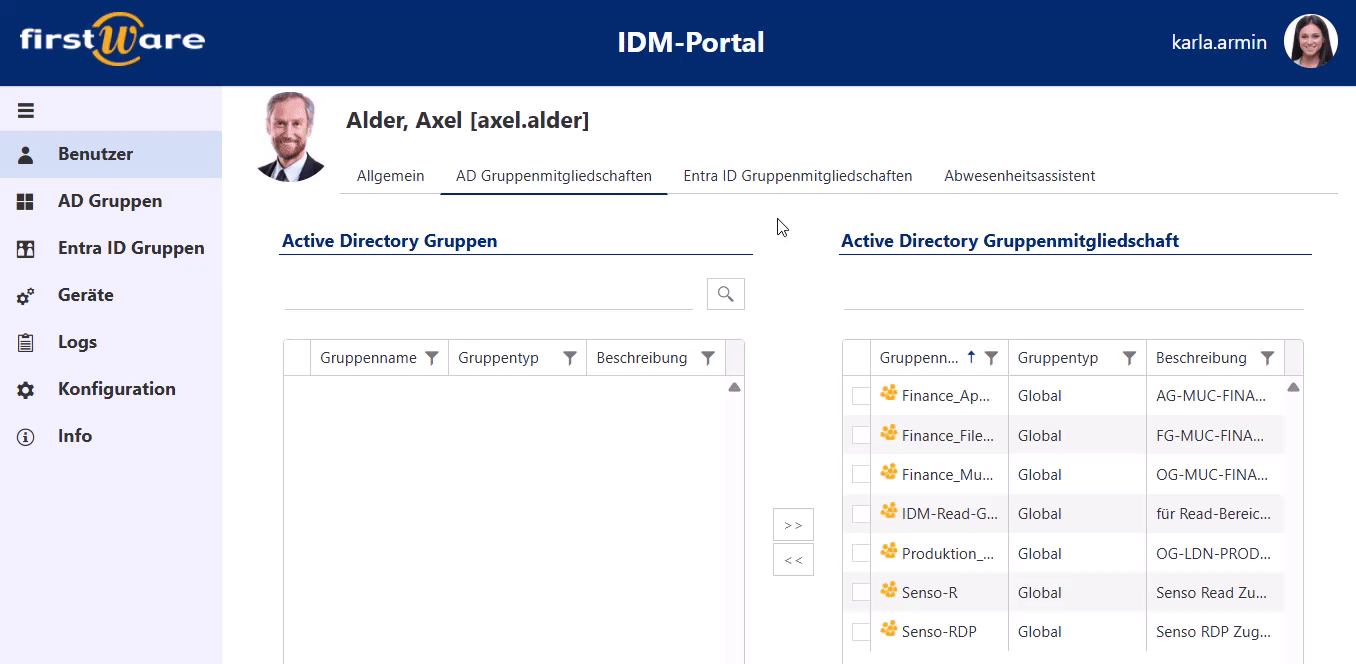Click the << remove membership button

(x=793, y=559)
